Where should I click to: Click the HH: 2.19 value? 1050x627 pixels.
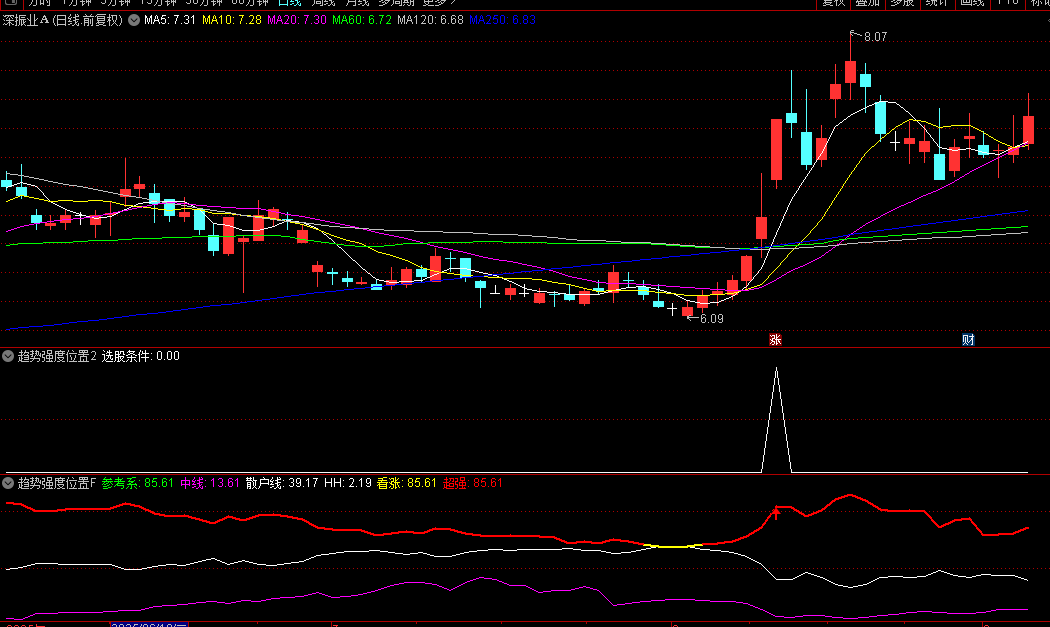[348, 483]
